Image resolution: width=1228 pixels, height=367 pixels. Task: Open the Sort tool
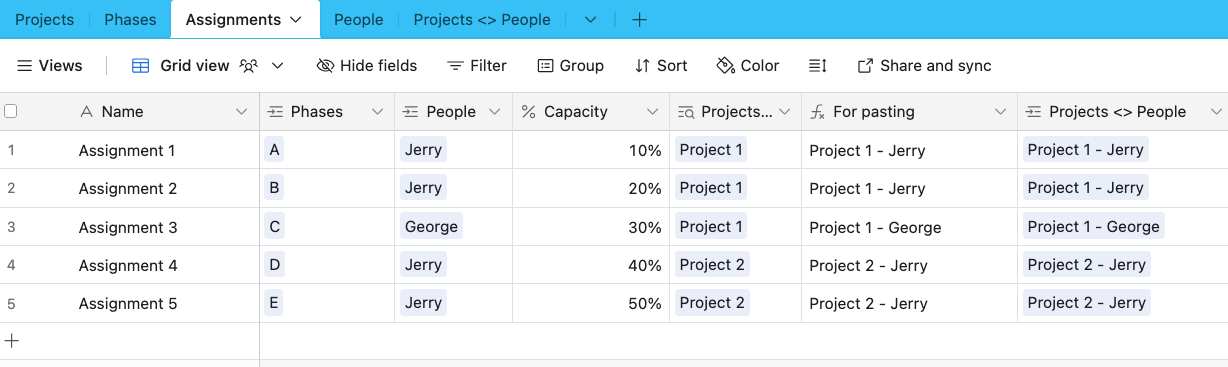click(661, 66)
